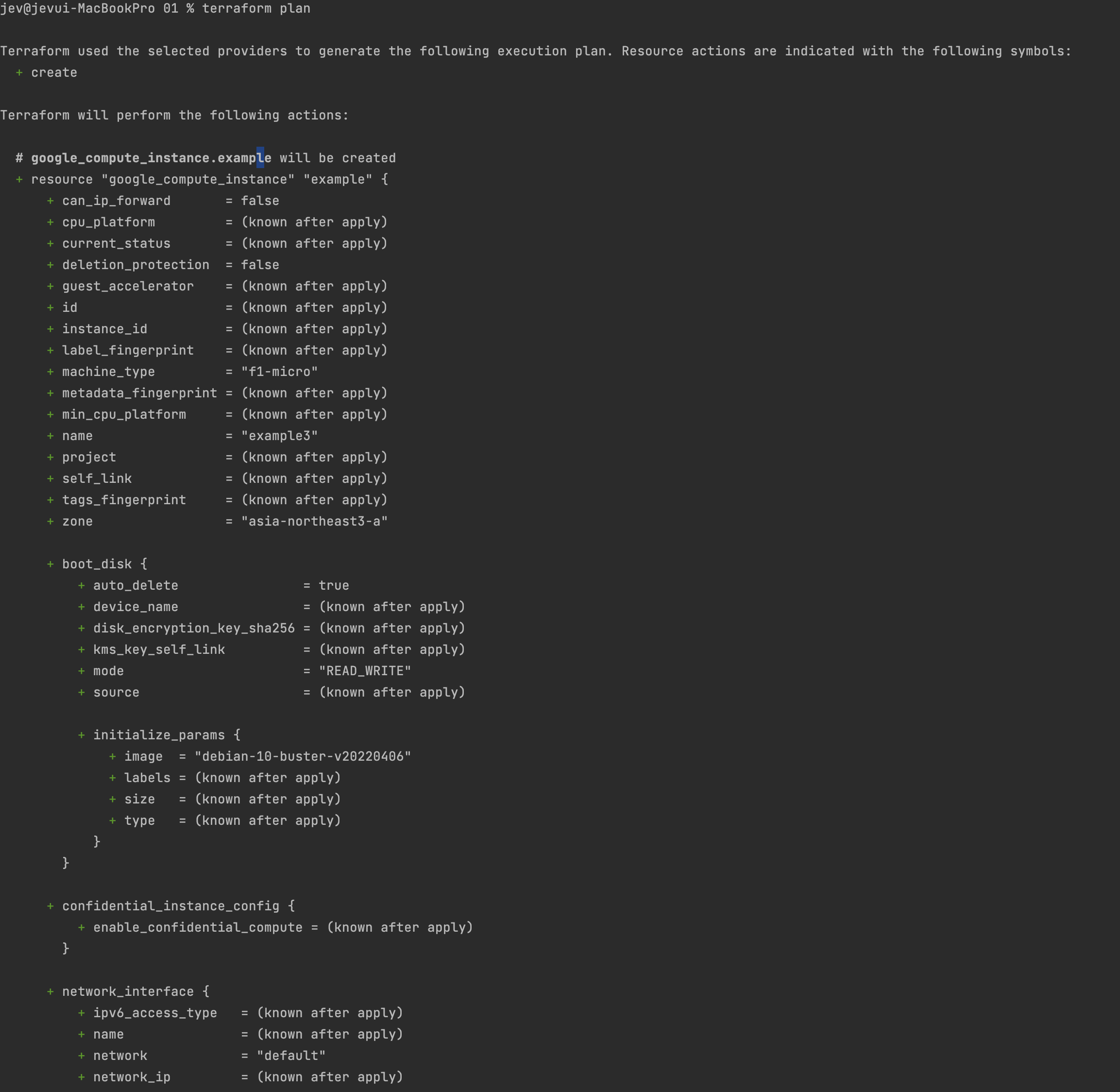1120x1092 pixels.
Task: Click the green plus before 'create'
Action: (19, 73)
